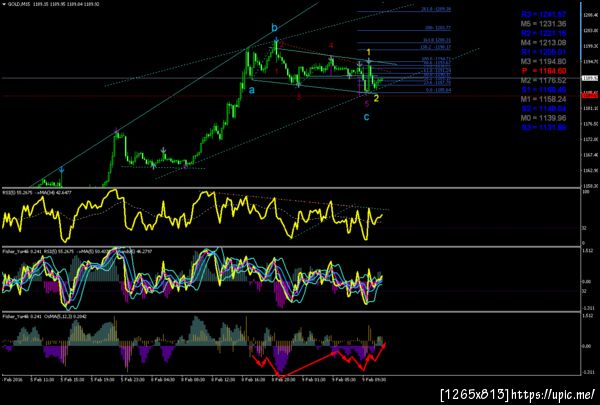Select the 0.0 Fibonacci level label

[439, 90]
